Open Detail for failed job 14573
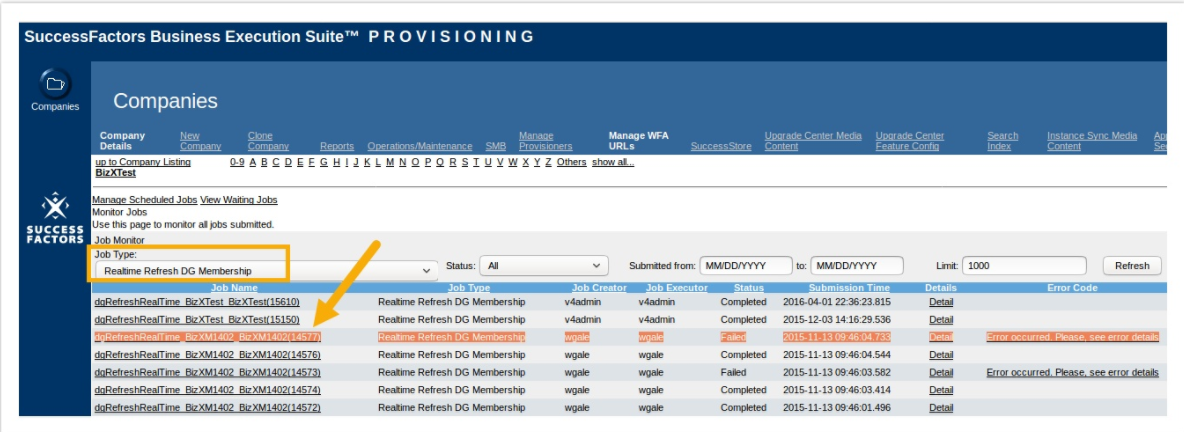The width and height of the screenshot is (1184, 432). coord(941,372)
